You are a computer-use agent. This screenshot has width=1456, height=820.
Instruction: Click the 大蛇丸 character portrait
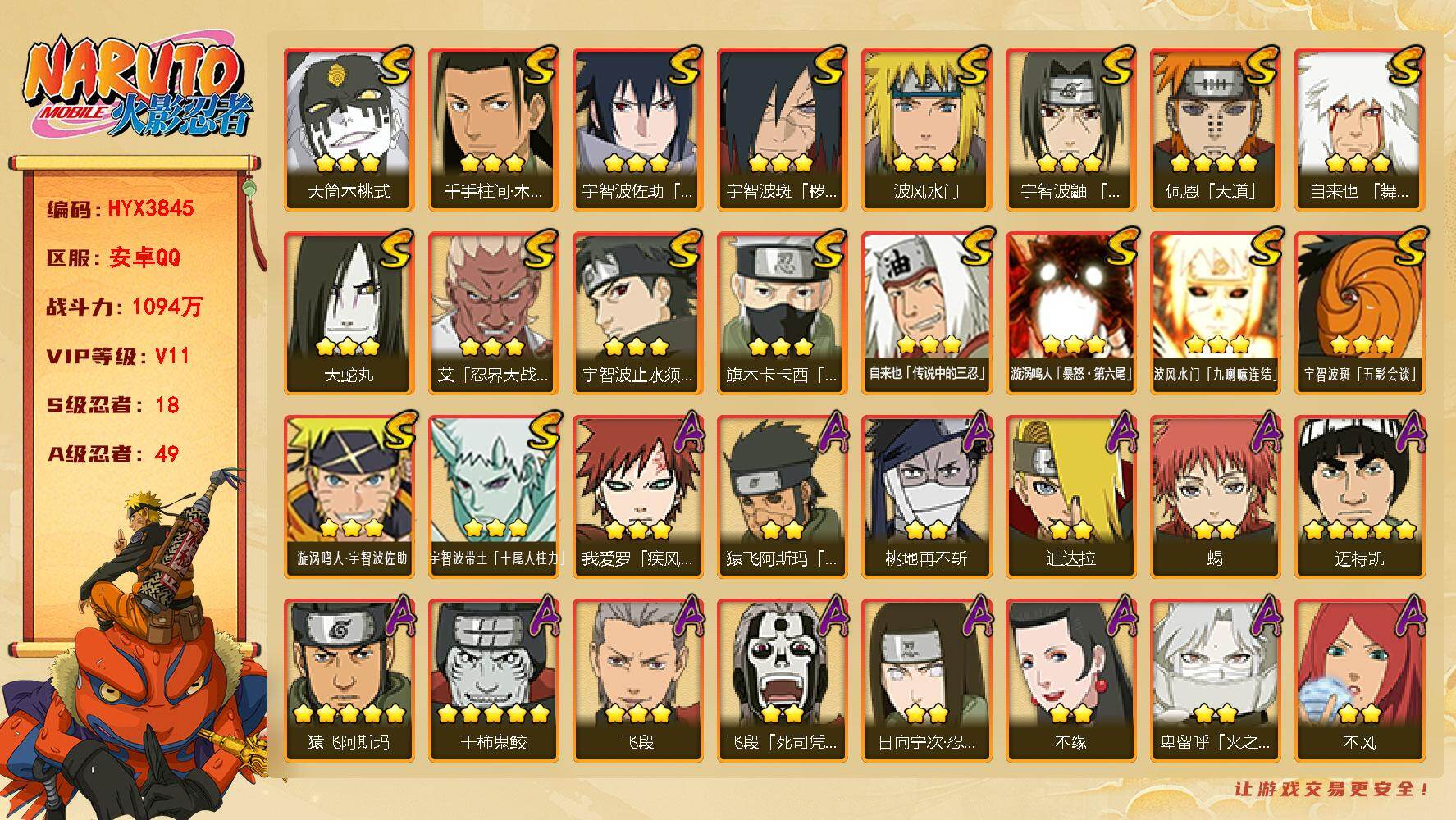coord(349,313)
